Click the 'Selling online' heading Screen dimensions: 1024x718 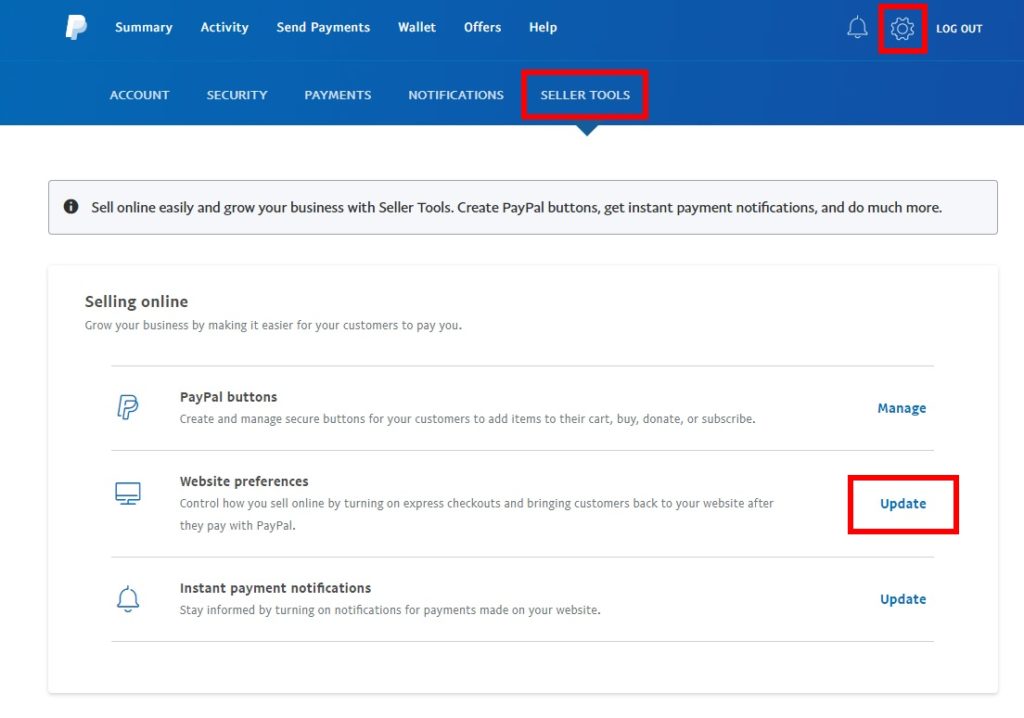pyautogui.click(x=136, y=301)
